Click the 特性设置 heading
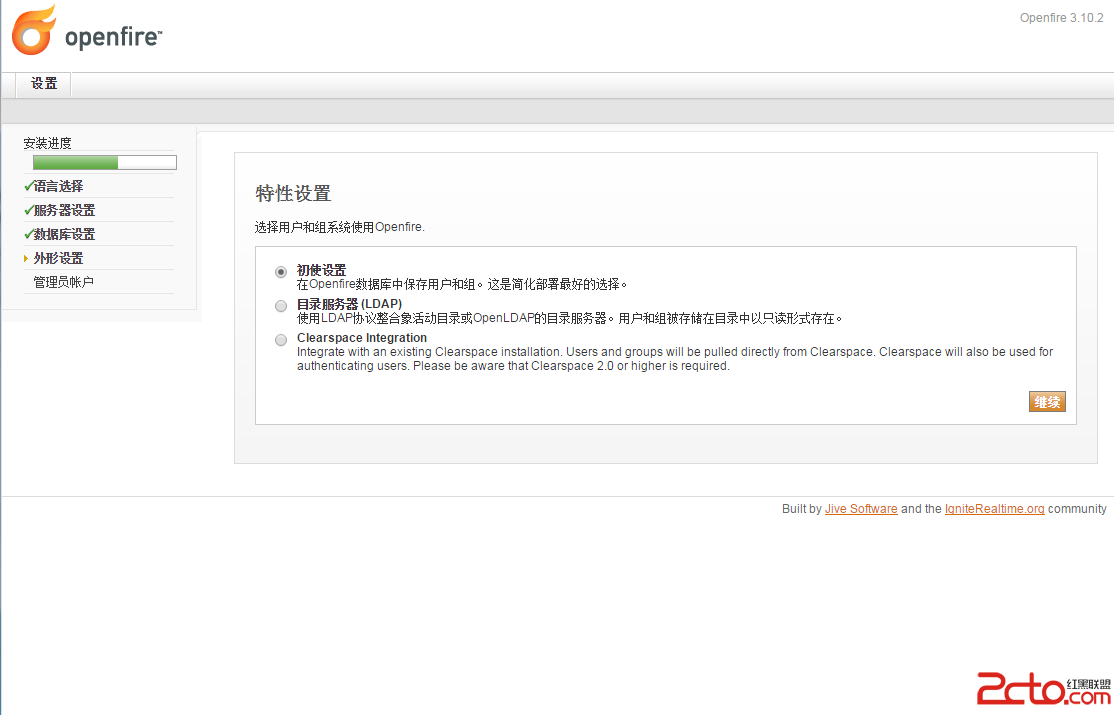 pos(293,193)
